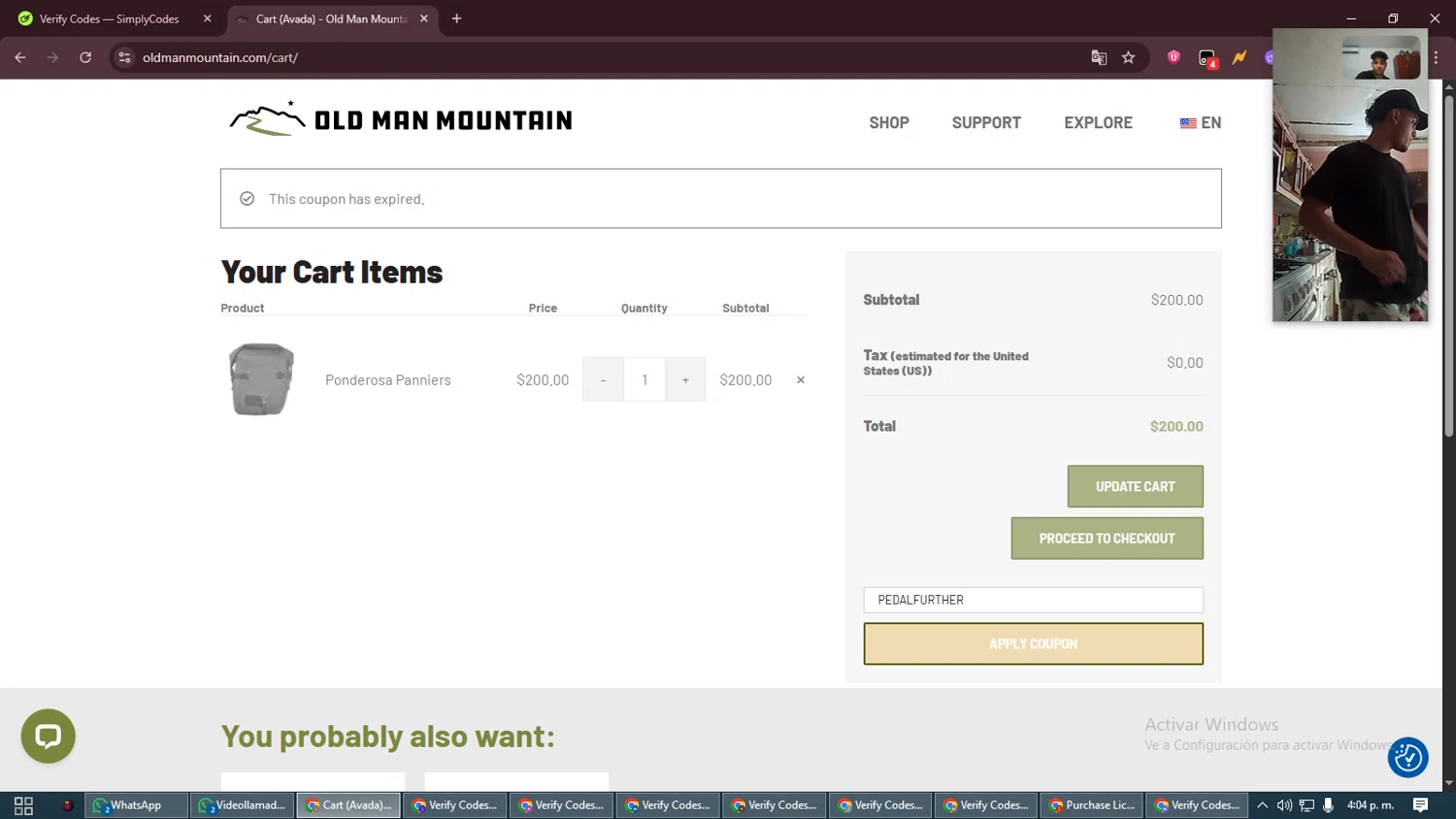Image resolution: width=1456 pixels, height=819 pixels.
Task: Show hidden system tray icons
Action: point(1262,805)
